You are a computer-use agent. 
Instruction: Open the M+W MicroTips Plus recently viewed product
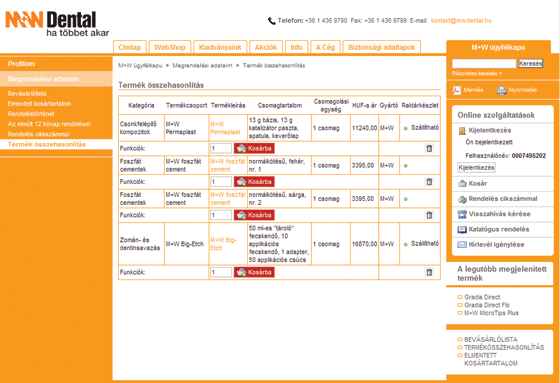[491, 313]
